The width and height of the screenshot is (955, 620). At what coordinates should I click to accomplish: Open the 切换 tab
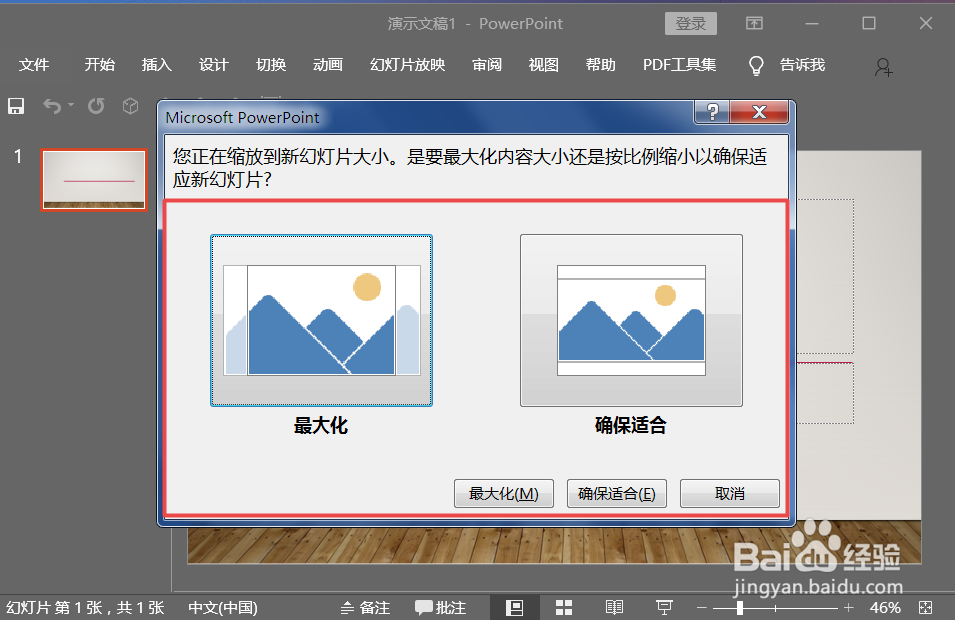[271, 65]
